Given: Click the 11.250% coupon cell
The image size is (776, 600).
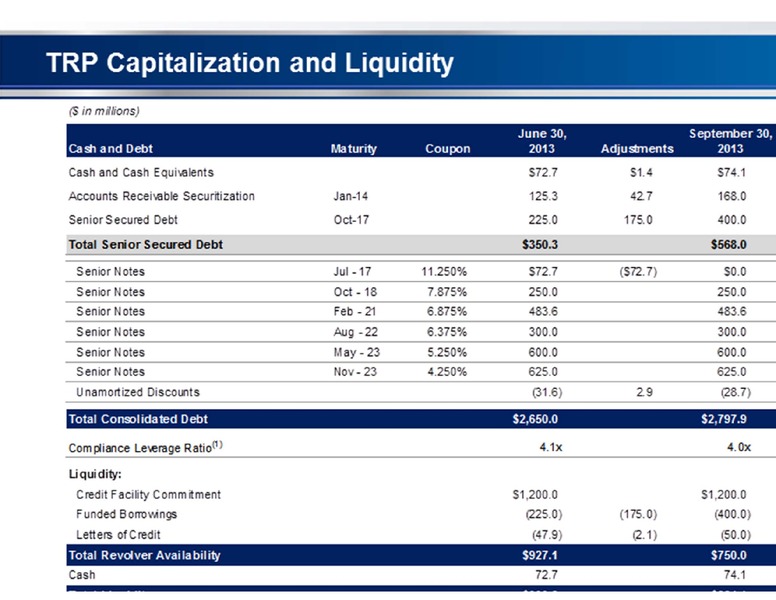Looking at the screenshot, I should 444,272.
